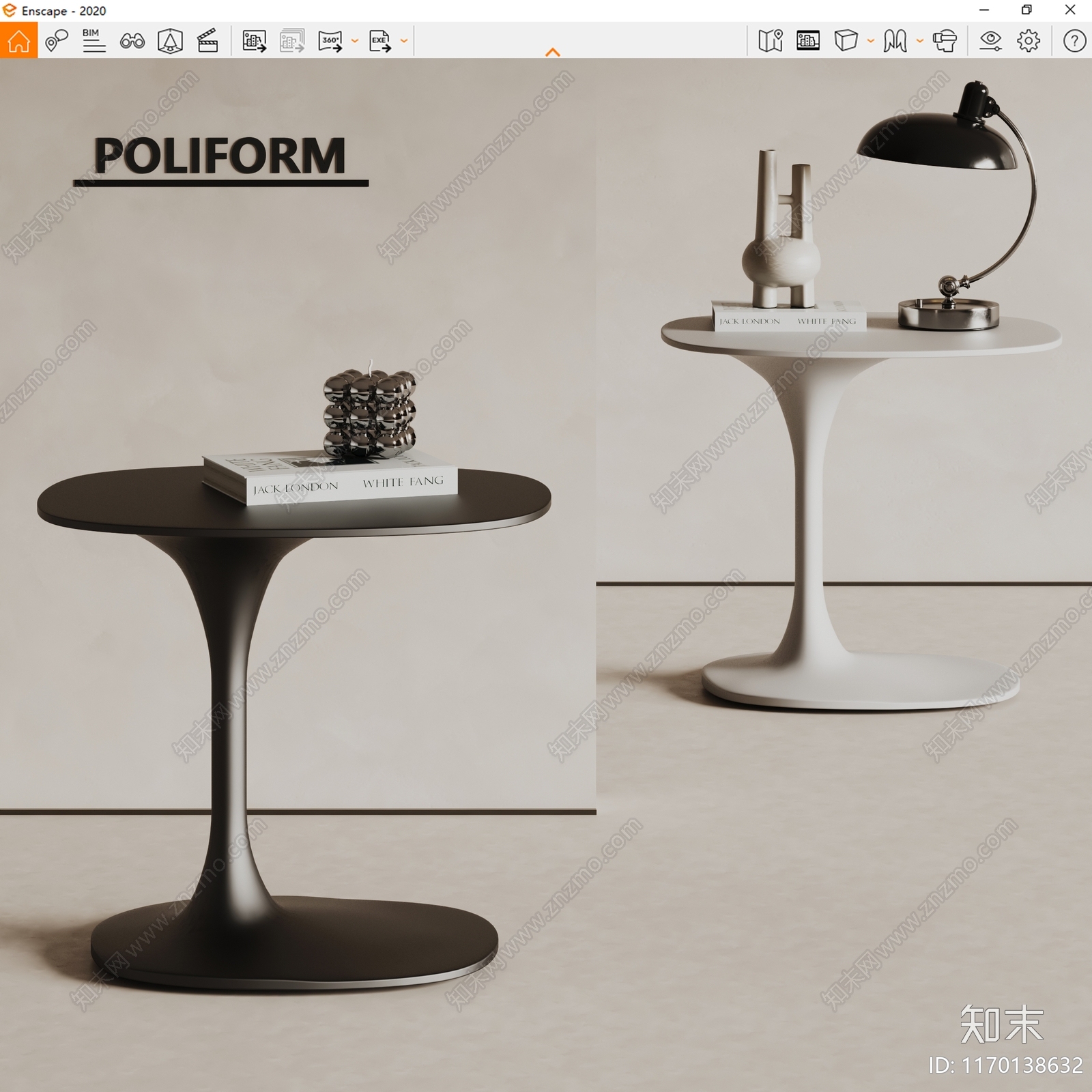Open the video editor clapperboard
Image resolution: width=1092 pixels, height=1092 pixels.
click(207, 41)
